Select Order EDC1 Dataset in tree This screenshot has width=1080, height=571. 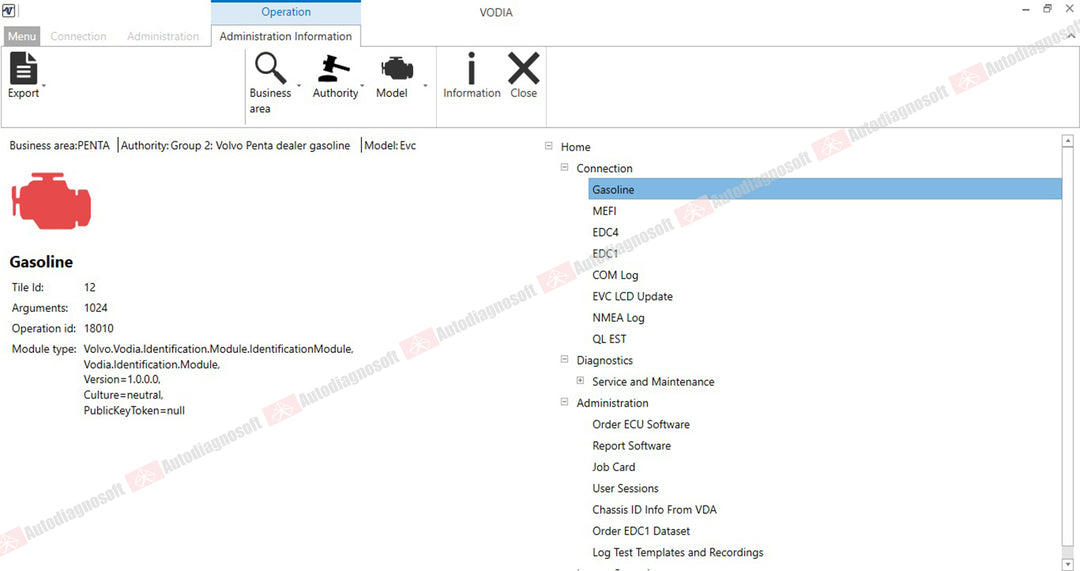tap(641, 531)
